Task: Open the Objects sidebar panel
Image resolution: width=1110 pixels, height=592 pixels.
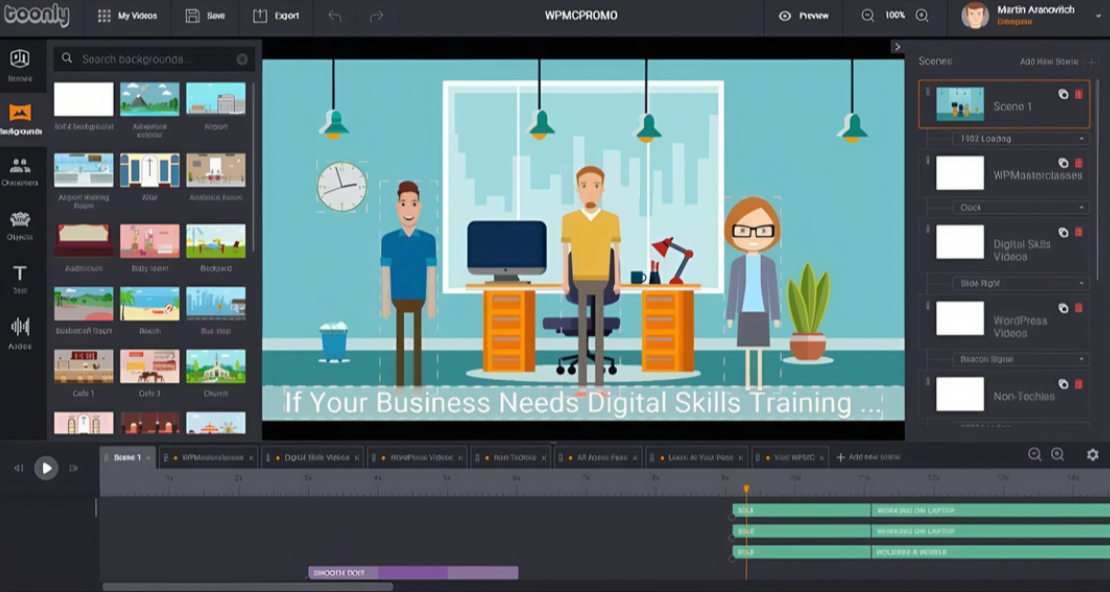Action: (20, 226)
